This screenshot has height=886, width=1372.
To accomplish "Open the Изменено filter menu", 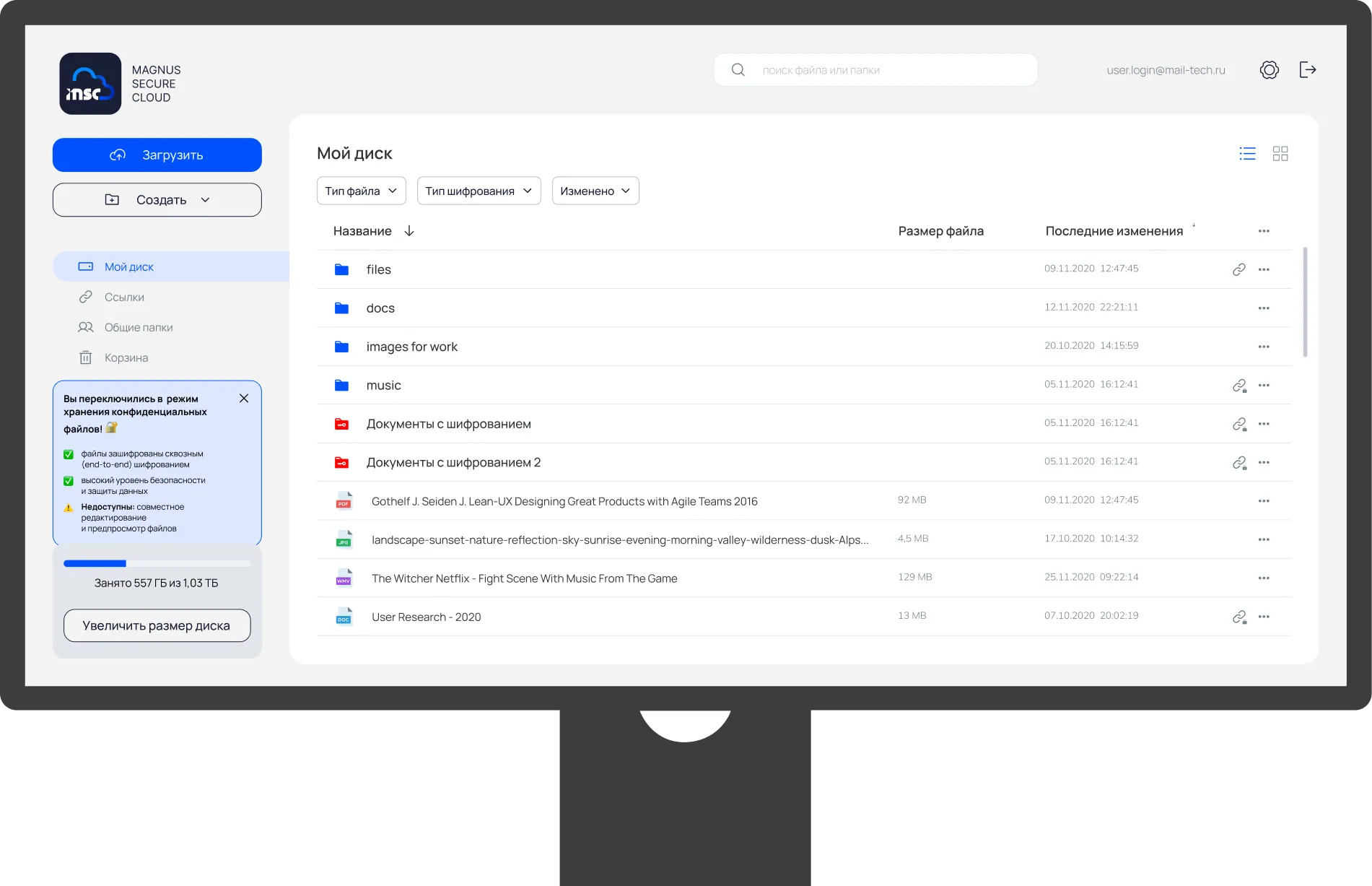I will 595,191.
